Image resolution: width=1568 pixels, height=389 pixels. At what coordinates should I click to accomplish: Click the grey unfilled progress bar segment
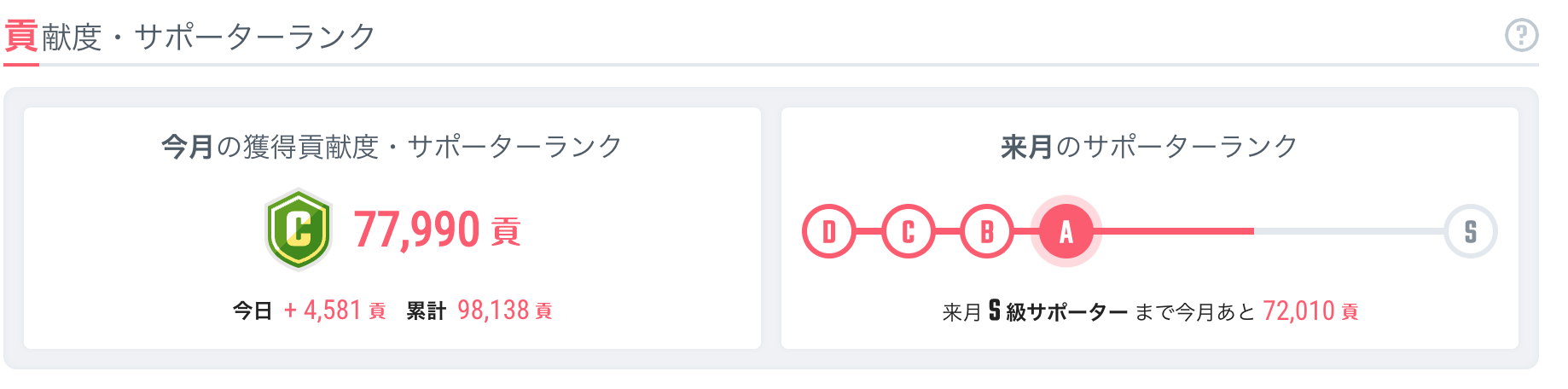(x=1348, y=231)
